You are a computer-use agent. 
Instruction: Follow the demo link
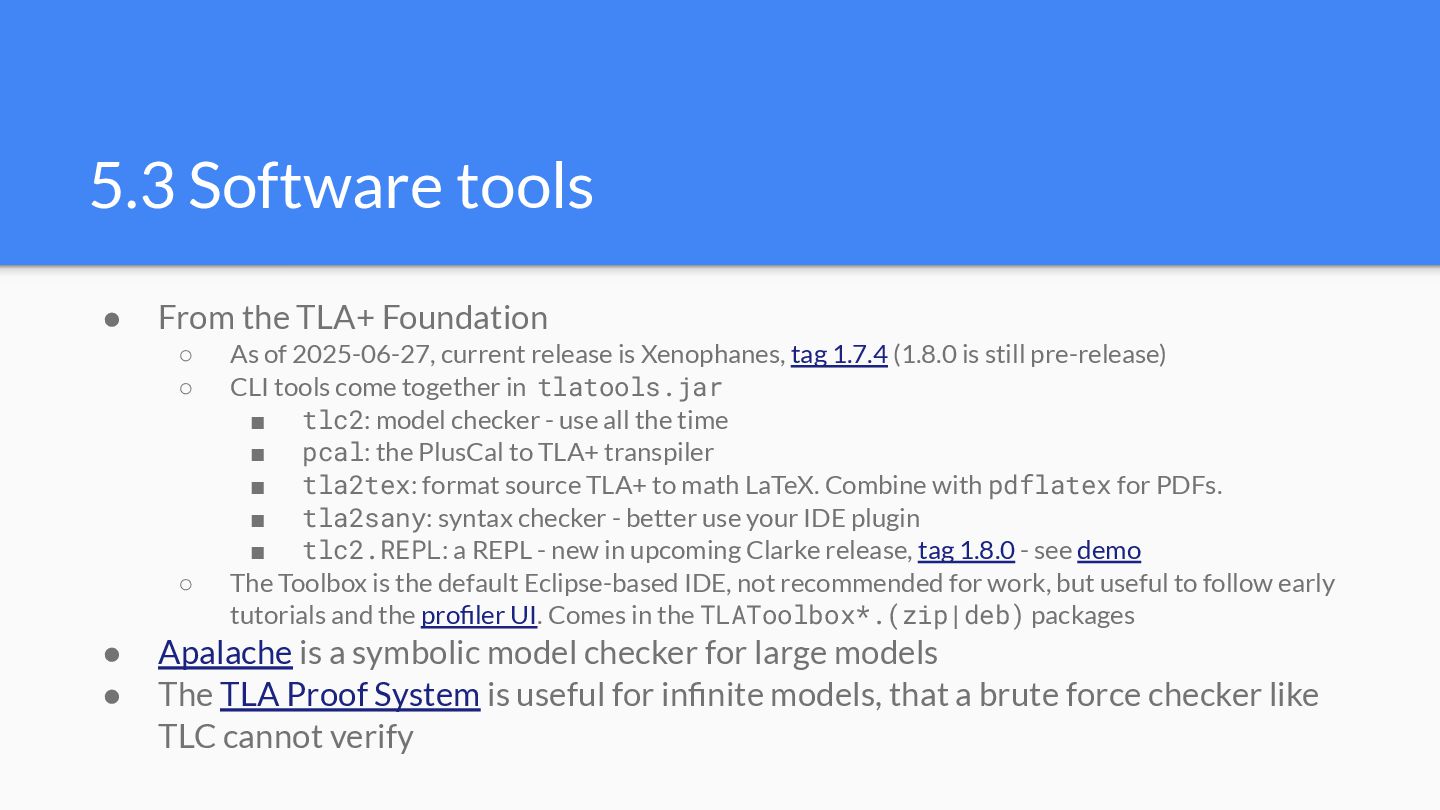point(1108,550)
